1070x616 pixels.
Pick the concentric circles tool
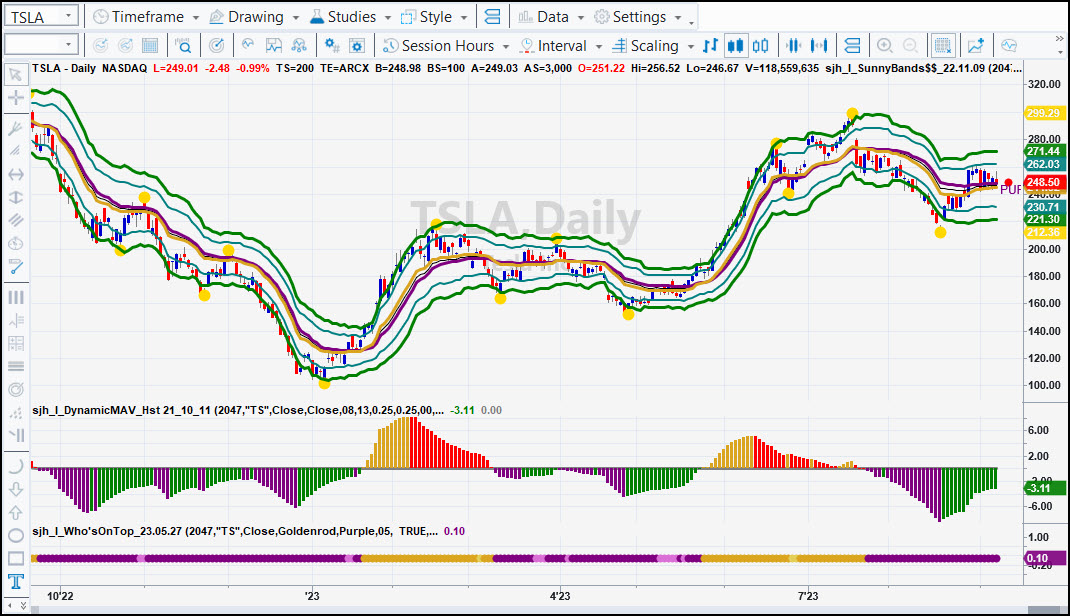pos(15,390)
